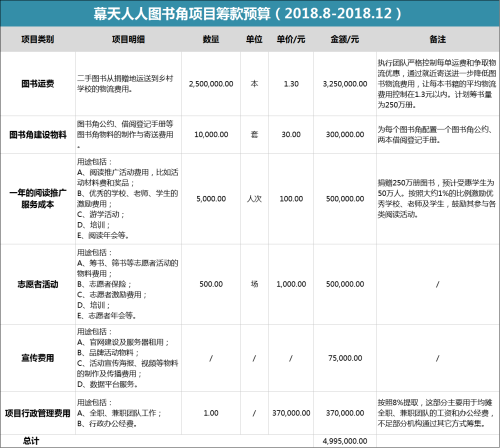This screenshot has width=500, height=448.
Task: Select the 项目类别 column header
Action: click(38, 39)
